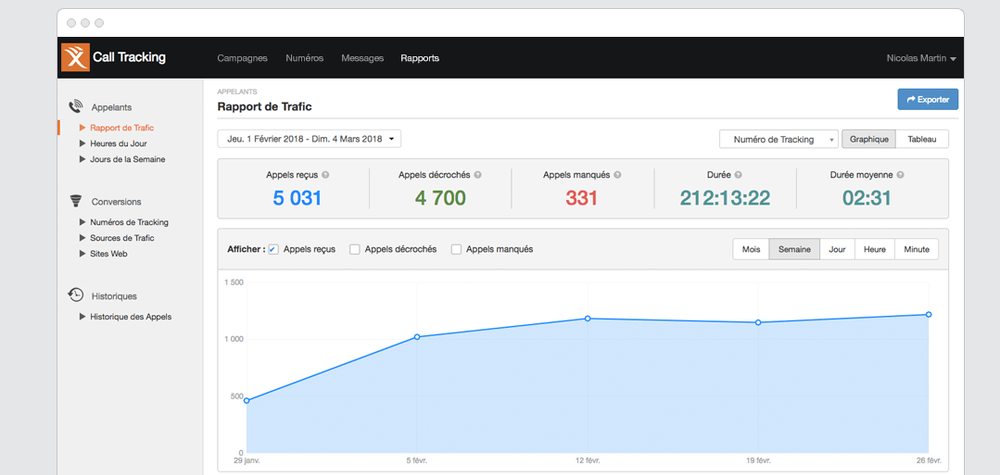Click help icon next to Durée moyenne
The width and height of the screenshot is (1000, 475).
coord(900,175)
